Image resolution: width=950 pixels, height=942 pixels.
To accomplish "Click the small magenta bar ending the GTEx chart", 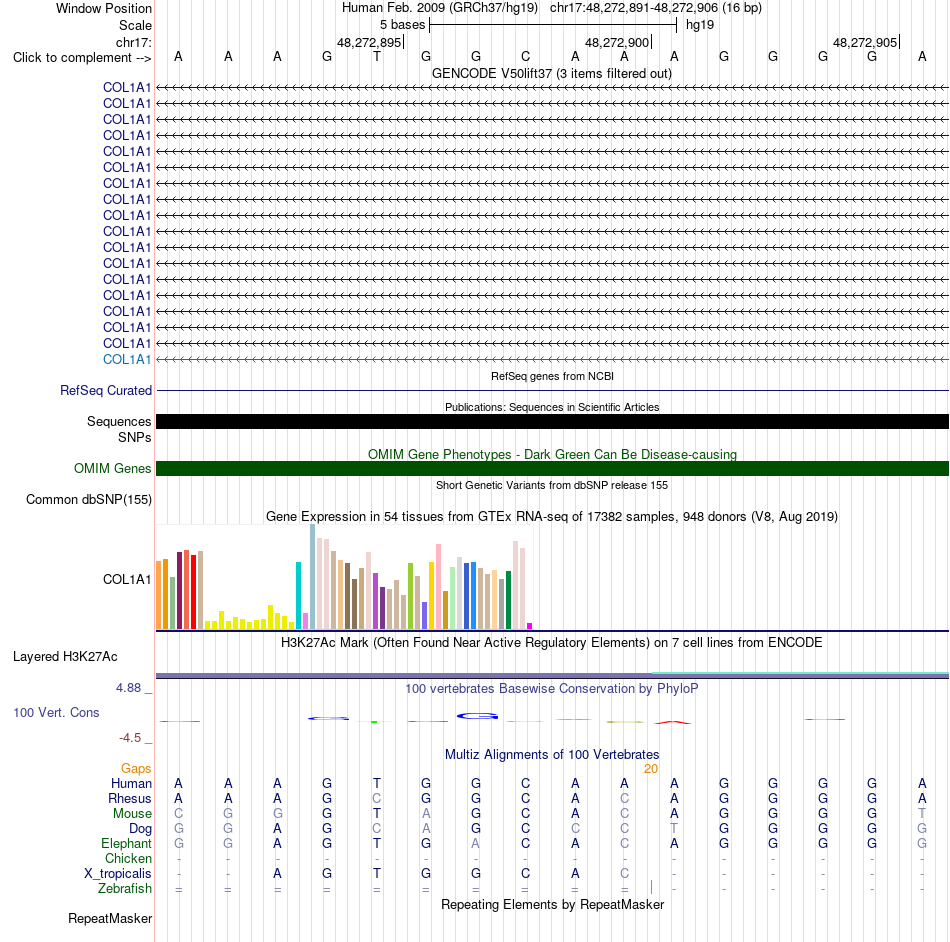I will point(530,626).
